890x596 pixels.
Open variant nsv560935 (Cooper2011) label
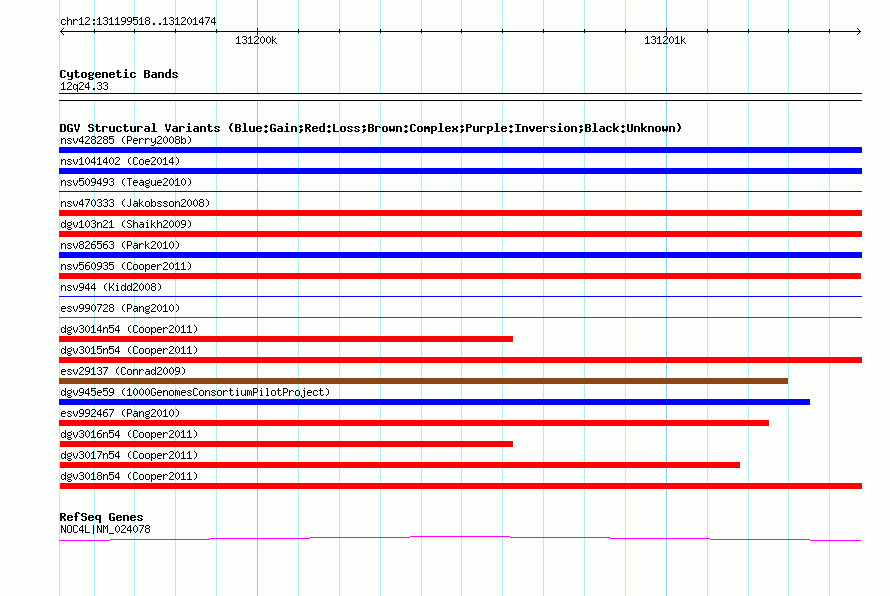126,266
